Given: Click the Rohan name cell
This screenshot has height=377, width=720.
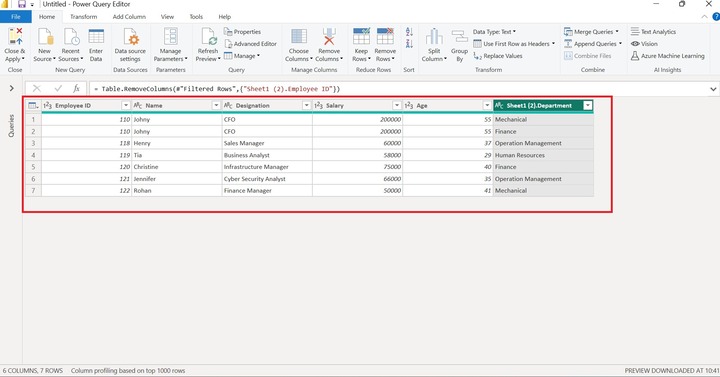Looking at the screenshot, I should [177, 191].
